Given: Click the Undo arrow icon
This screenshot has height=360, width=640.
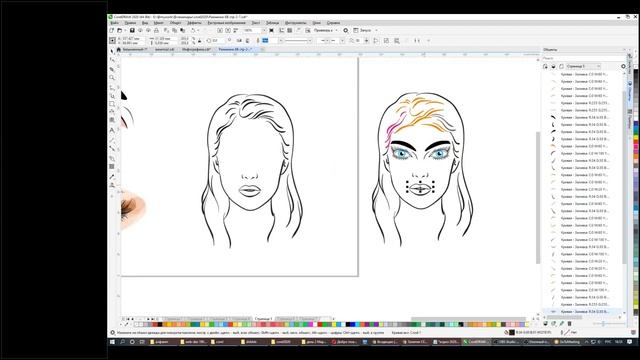Looking at the screenshot, I should coord(193,30).
